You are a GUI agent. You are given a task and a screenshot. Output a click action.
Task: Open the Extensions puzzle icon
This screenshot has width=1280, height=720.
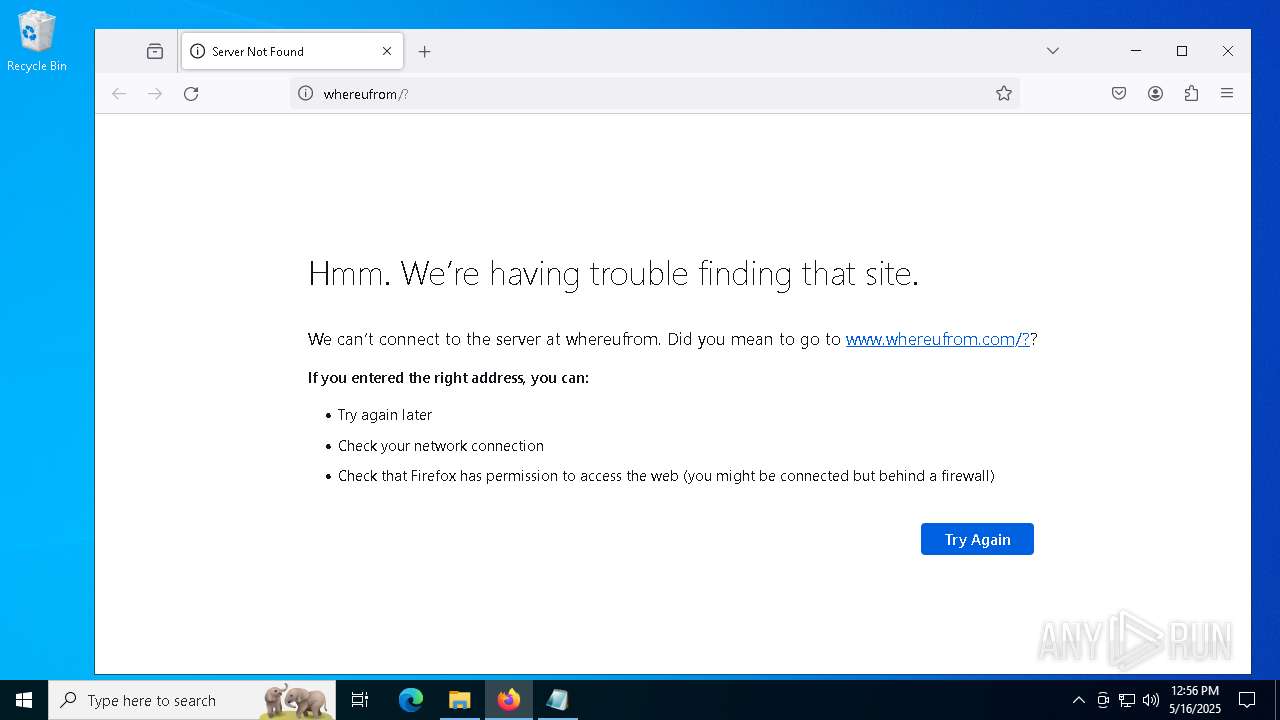pos(1191,93)
